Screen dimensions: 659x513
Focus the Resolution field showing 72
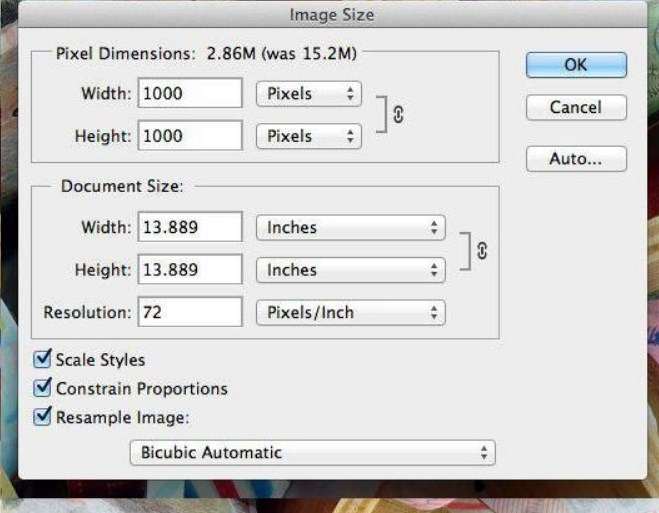click(x=190, y=312)
